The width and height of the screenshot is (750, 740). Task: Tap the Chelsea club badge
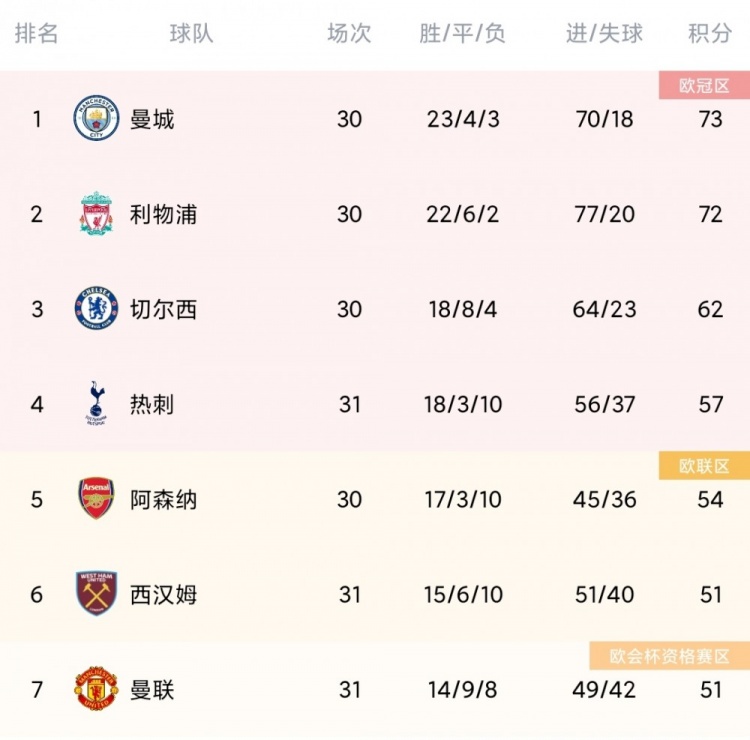point(96,309)
